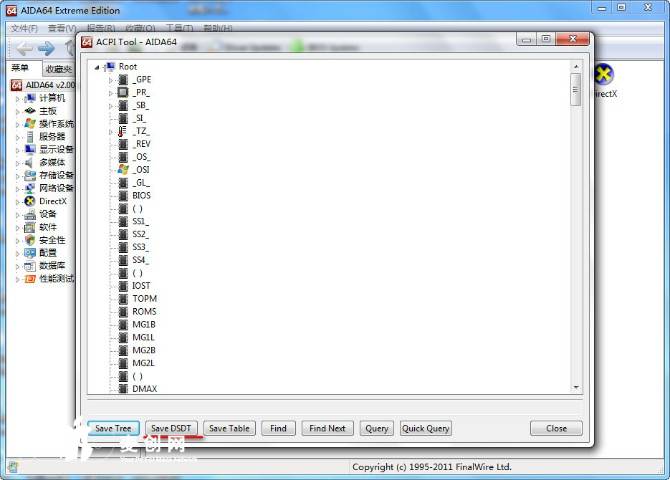Switch to the 菜单 tab
The width and height of the screenshot is (670, 480).
20,69
